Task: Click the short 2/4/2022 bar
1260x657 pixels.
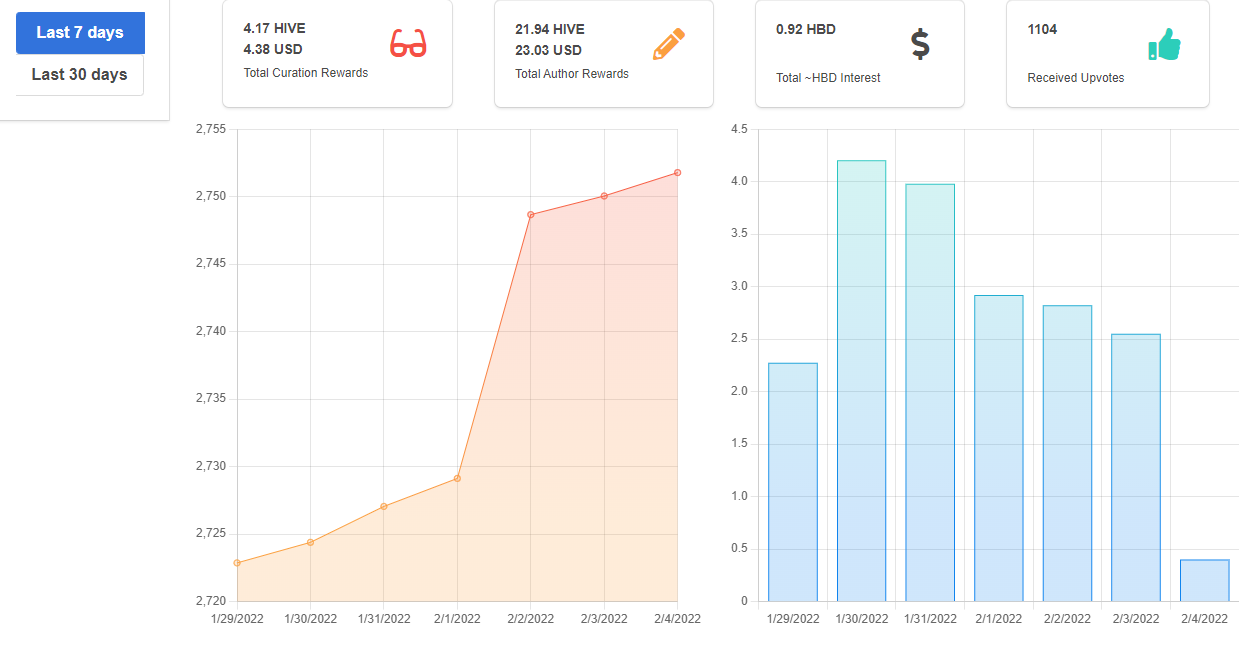Action: pyautogui.click(x=1204, y=580)
